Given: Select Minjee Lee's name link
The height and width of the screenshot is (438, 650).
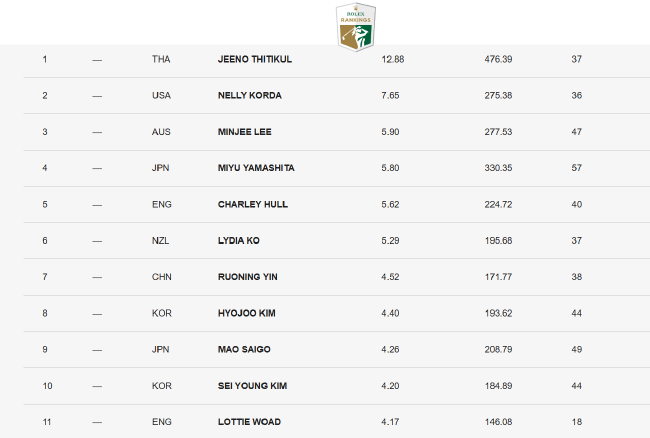Looking at the screenshot, I should tap(245, 132).
